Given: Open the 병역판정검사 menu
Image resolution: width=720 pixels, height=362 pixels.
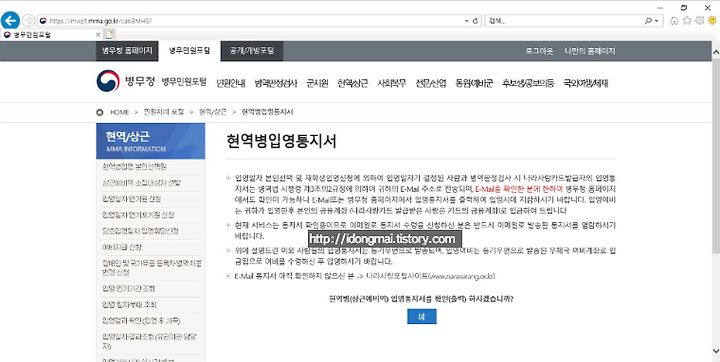Looking at the screenshot, I should point(276,83).
